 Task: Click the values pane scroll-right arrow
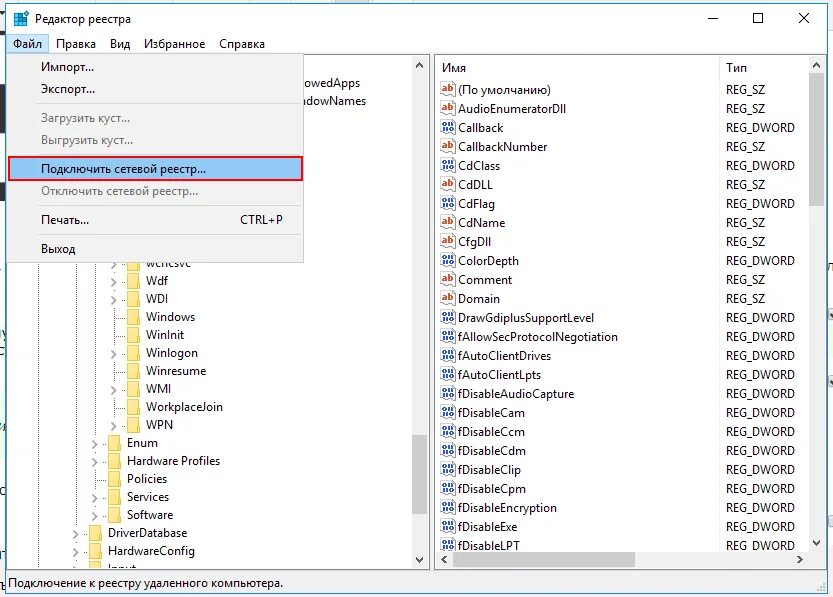click(800, 559)
